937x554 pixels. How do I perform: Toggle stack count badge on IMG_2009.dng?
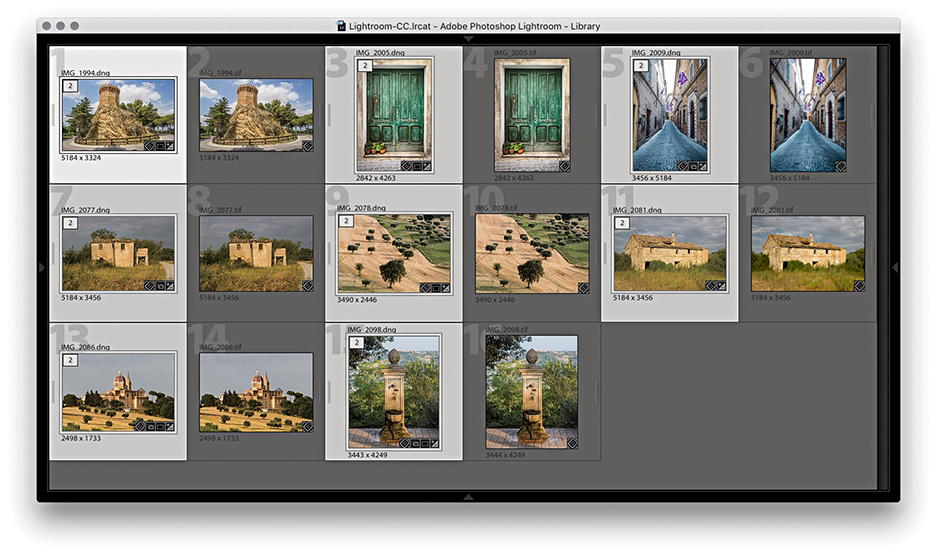pos(639,66)
